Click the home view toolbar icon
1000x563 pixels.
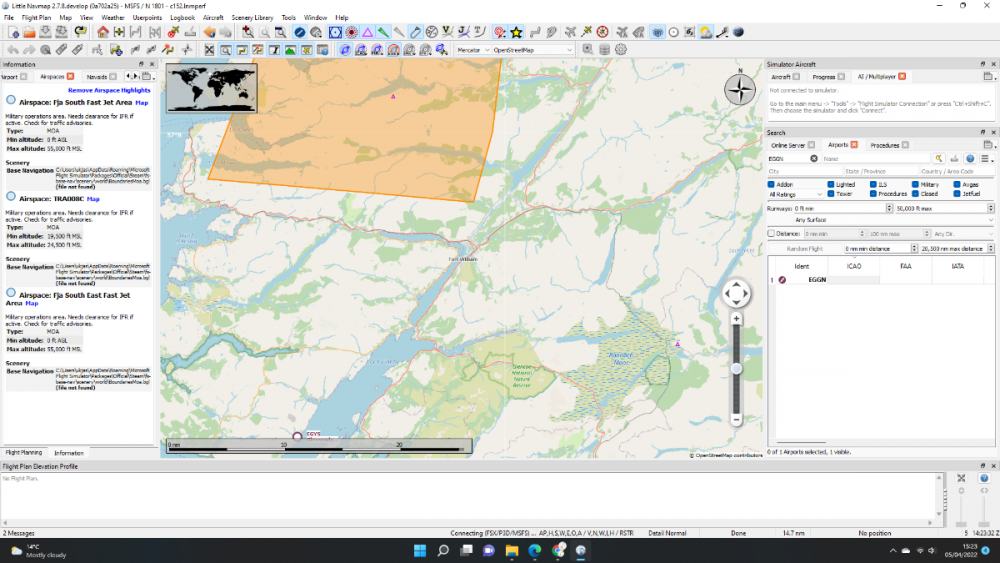pyautogui.click(x=103, y=33)
